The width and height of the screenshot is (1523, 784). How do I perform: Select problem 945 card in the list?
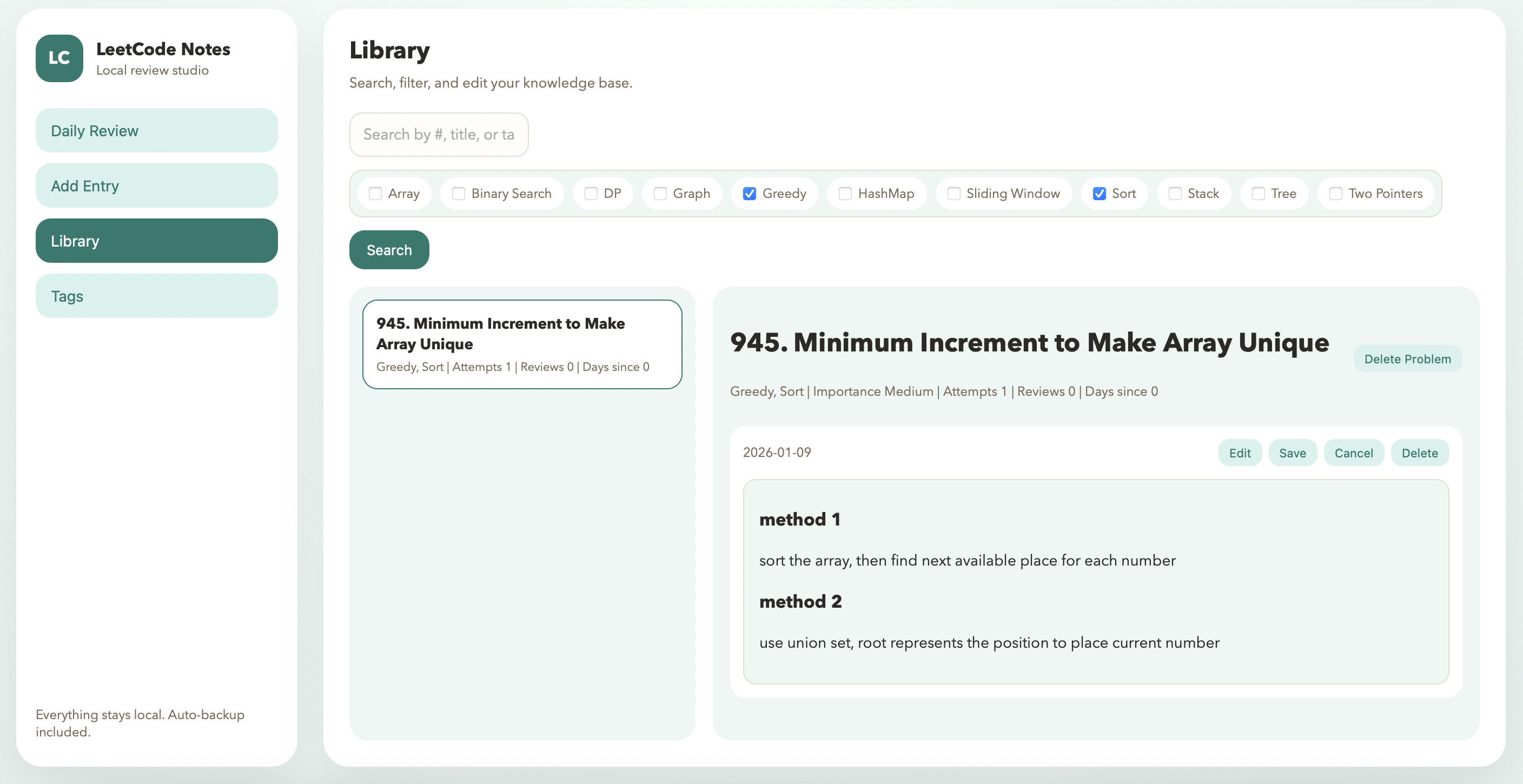coord(521,344)
